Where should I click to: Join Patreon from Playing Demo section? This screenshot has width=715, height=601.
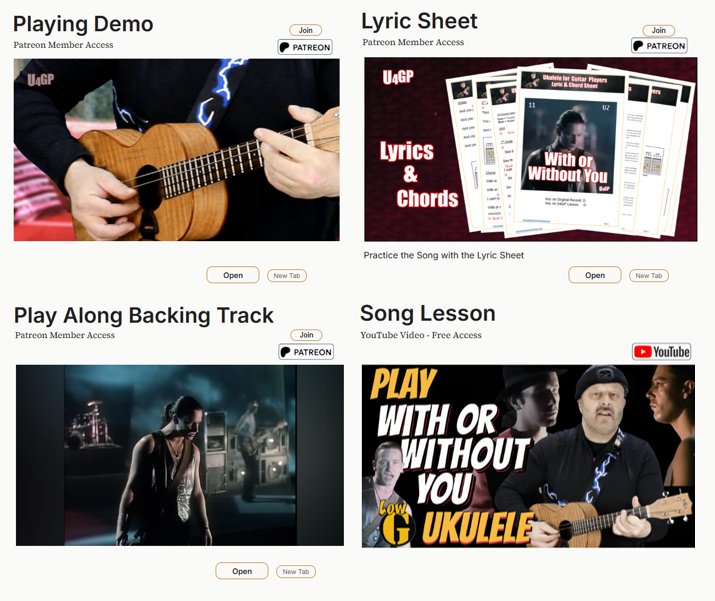pos(306,30)
